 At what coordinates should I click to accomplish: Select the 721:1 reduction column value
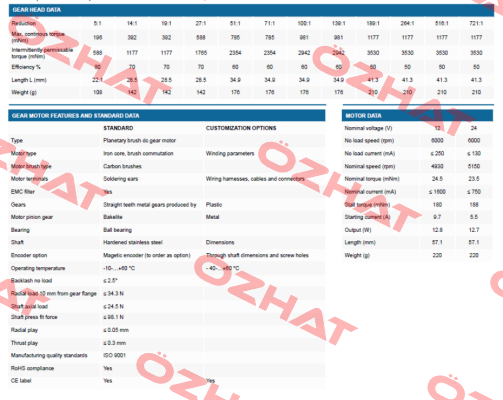click(x=476, y=23)
